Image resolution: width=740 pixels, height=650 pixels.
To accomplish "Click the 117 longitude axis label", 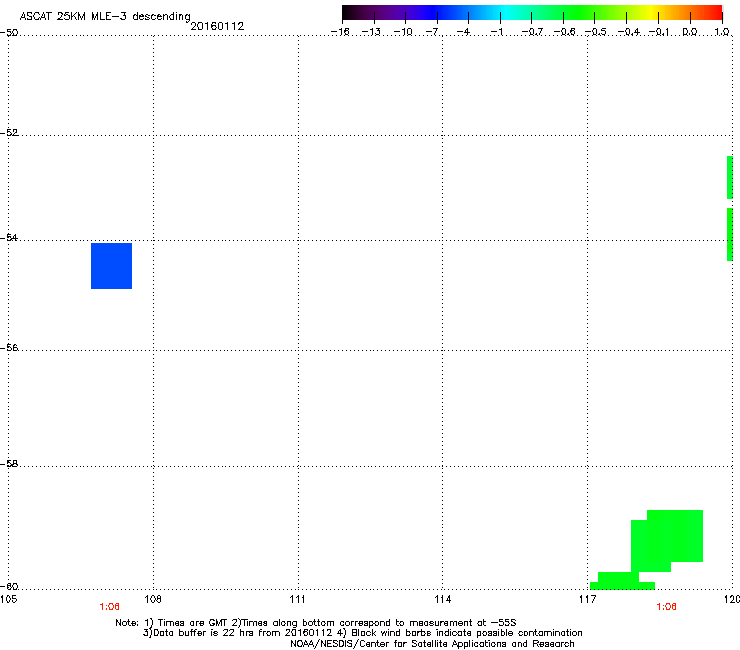I will click(588, 599).
